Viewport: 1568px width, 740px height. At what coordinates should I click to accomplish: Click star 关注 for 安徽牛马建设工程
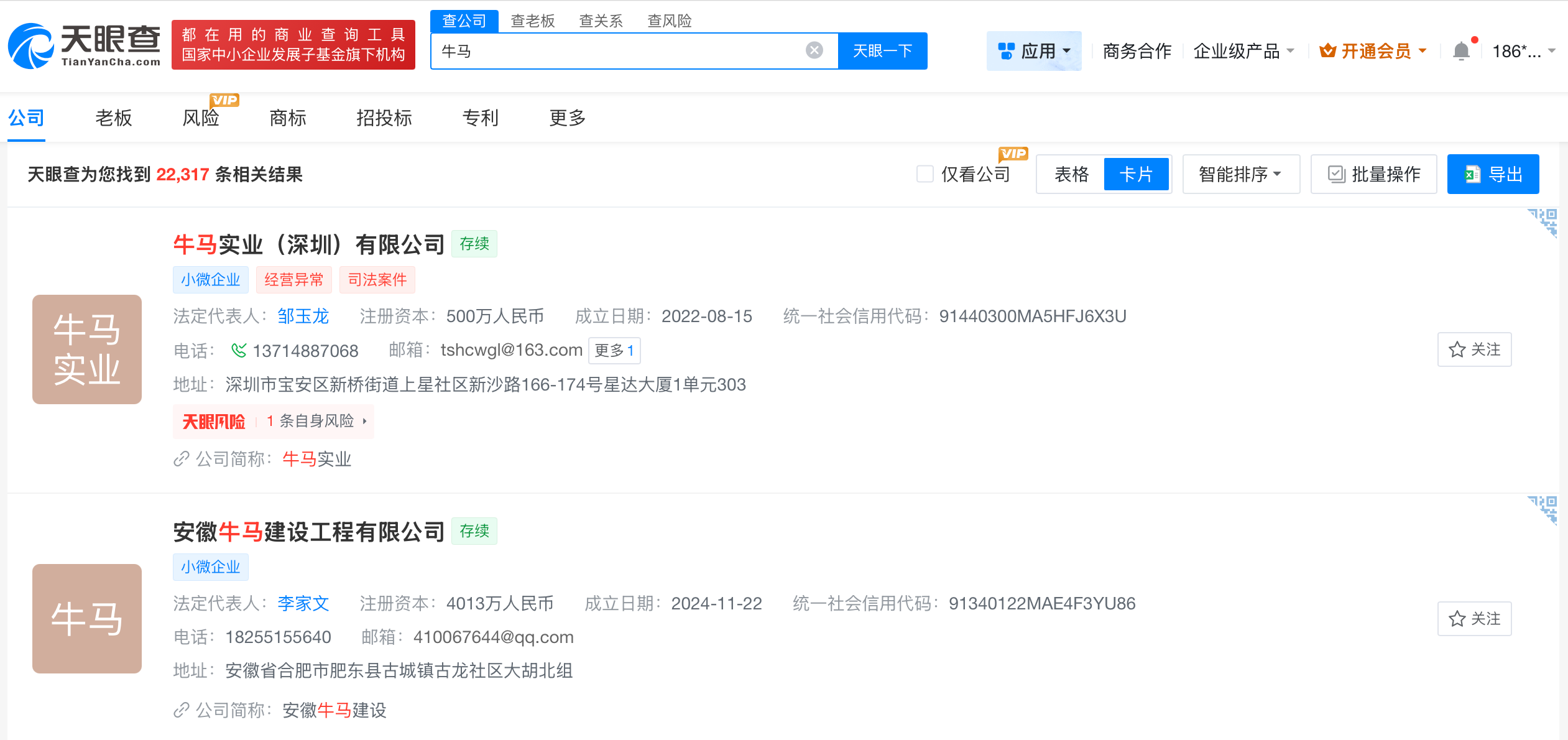pyautogui.click(x=1474, y=619)
